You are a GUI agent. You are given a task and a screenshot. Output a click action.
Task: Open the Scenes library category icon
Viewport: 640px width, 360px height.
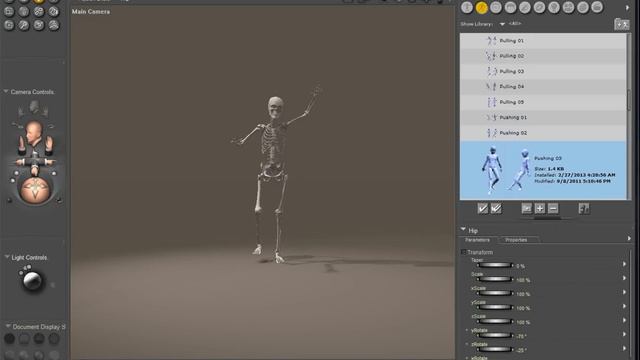point(598,7)
